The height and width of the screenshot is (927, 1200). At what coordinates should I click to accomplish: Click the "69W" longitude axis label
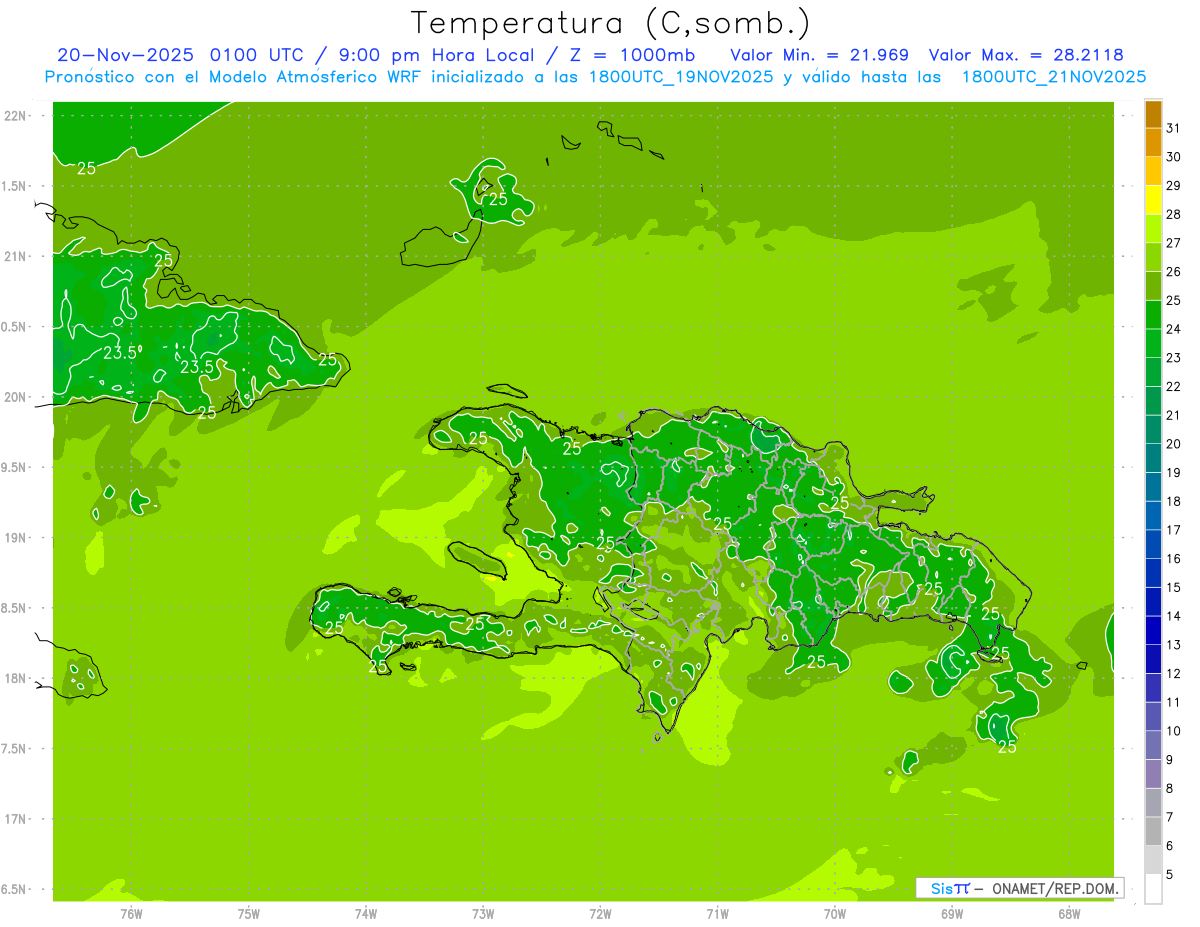tap(952, 914)
